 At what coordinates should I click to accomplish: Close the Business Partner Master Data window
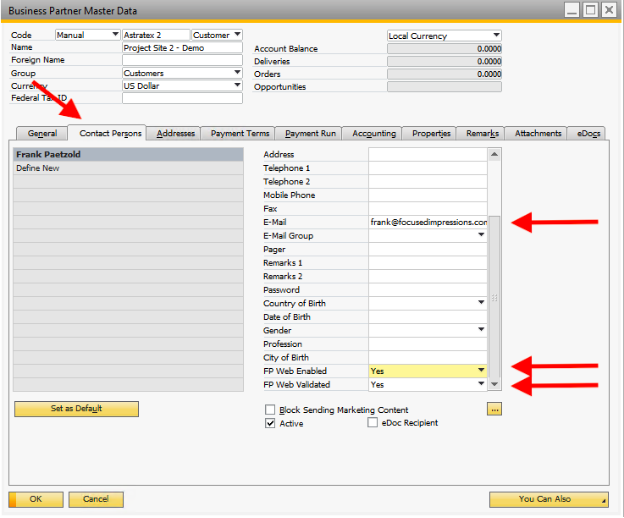tap(608, 10)
